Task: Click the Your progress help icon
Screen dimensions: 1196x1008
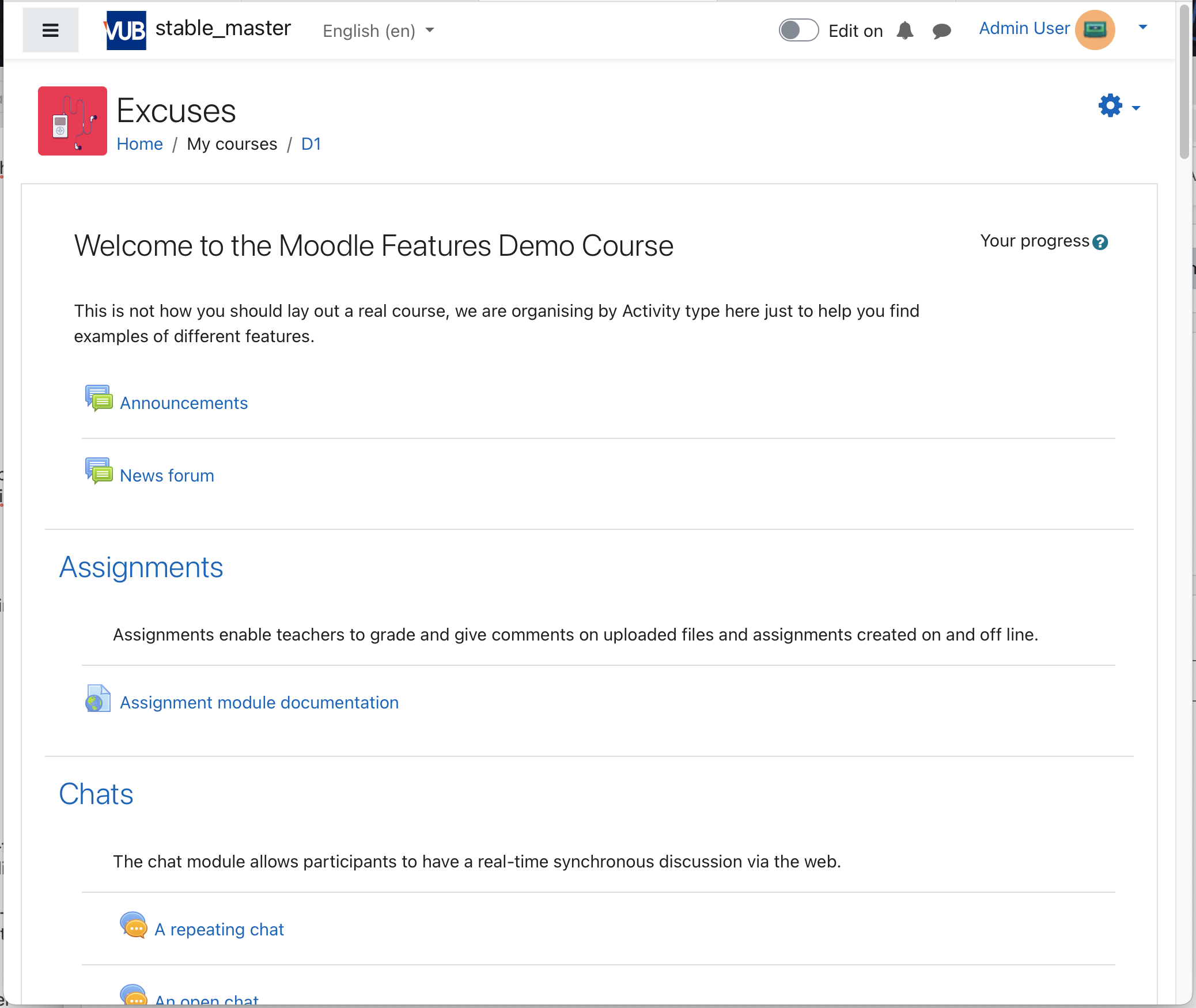Action: tap(1100, 242)
